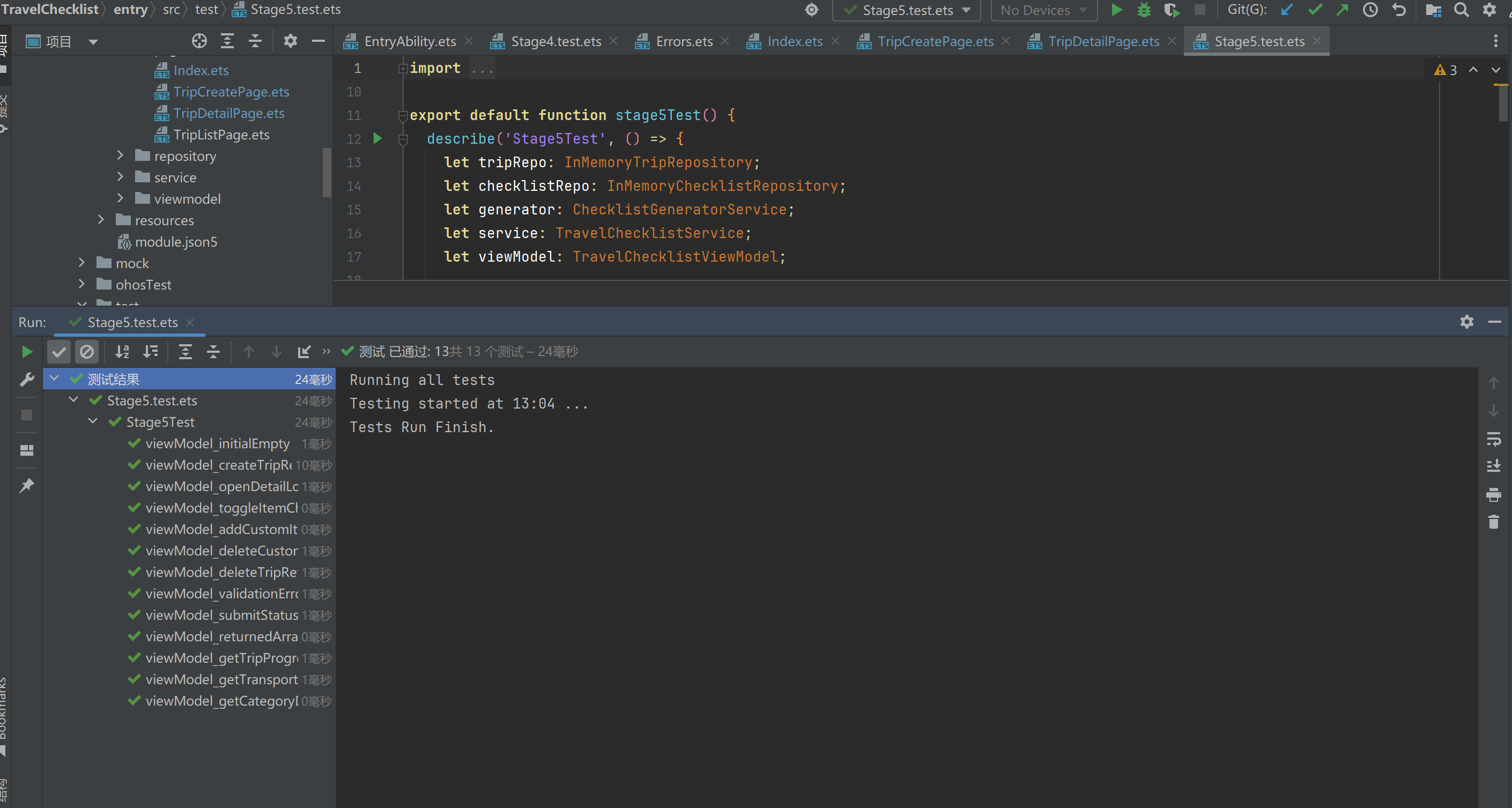The image size is (1512, 808).
Task: Toggle show passed tests filter
Action: (x=58, y=352)
